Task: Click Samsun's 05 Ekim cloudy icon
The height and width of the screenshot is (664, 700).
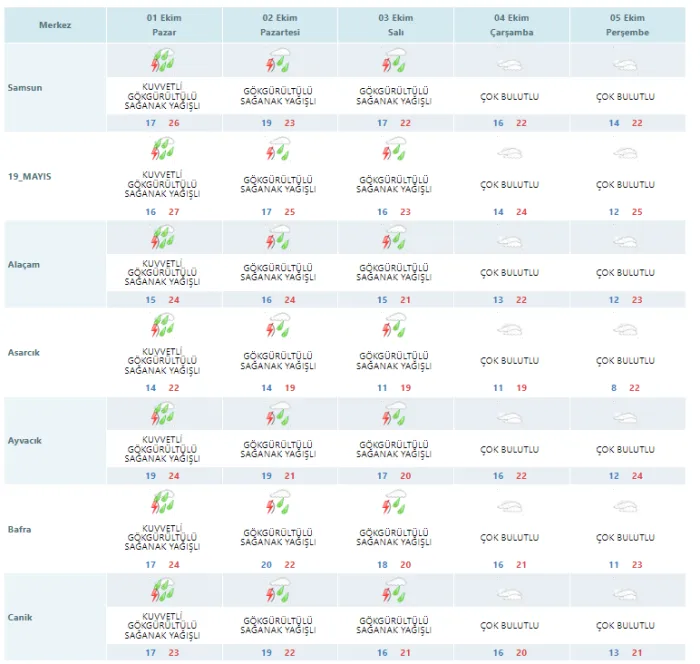Action: (625, 65)
